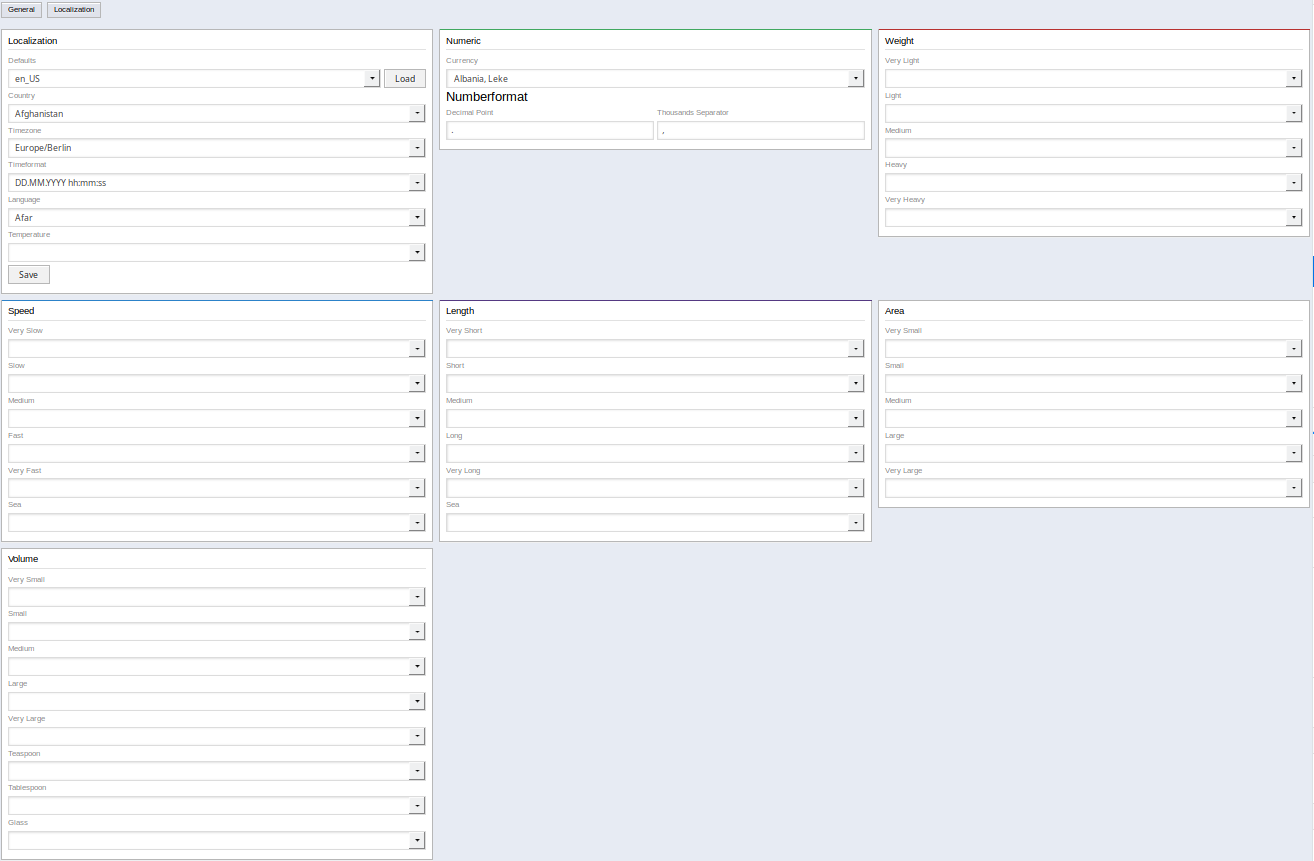1314x861 pixels.
Task: Open the Currency dropdown showing Albania, Leke
Action: click(655, 79)
